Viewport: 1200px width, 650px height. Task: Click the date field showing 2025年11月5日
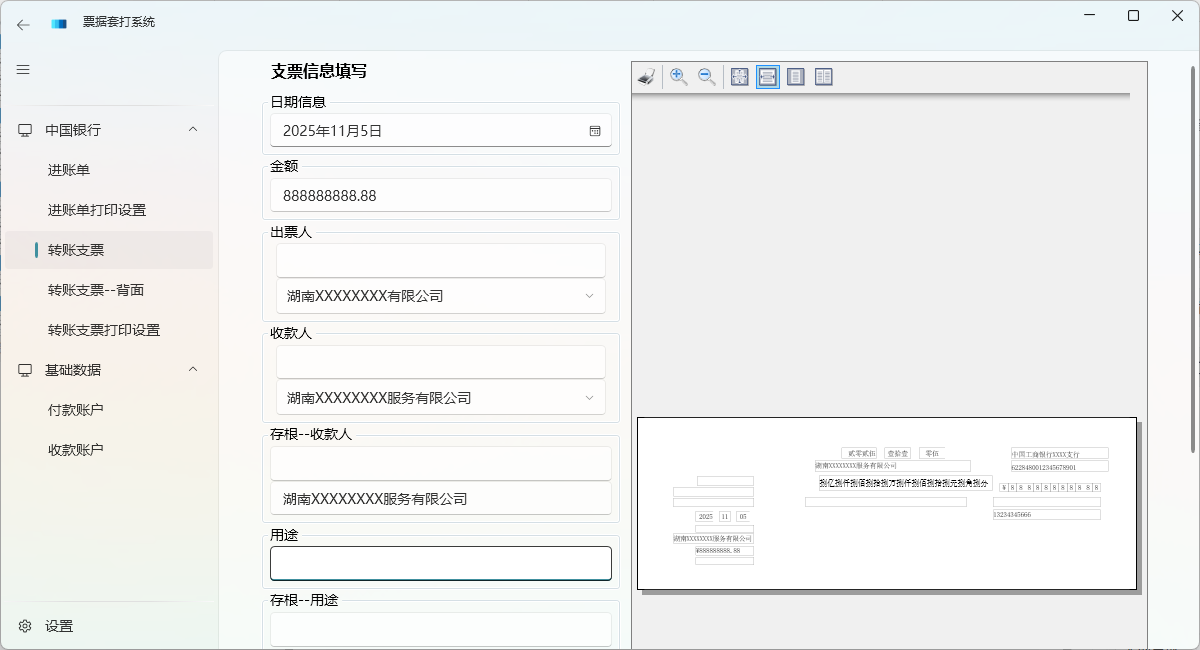tap(441, 130)
